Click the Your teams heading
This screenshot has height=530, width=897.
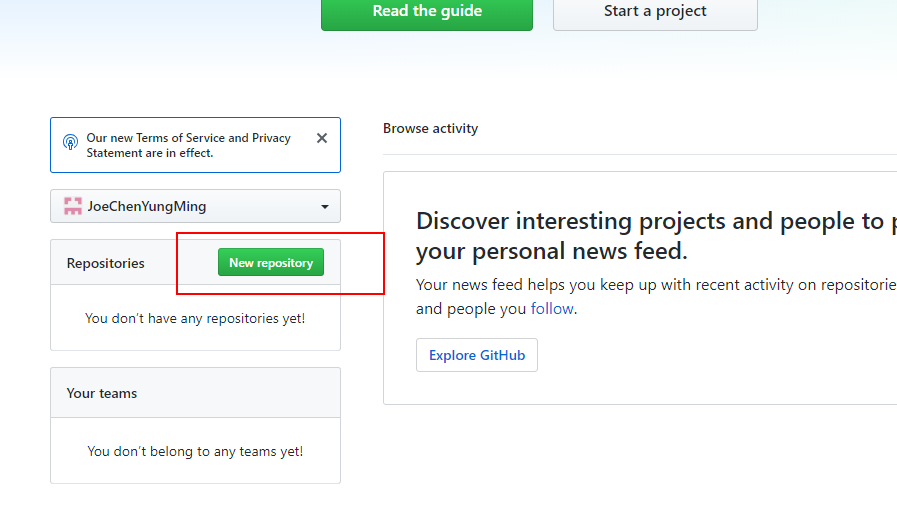click(102, 393)
